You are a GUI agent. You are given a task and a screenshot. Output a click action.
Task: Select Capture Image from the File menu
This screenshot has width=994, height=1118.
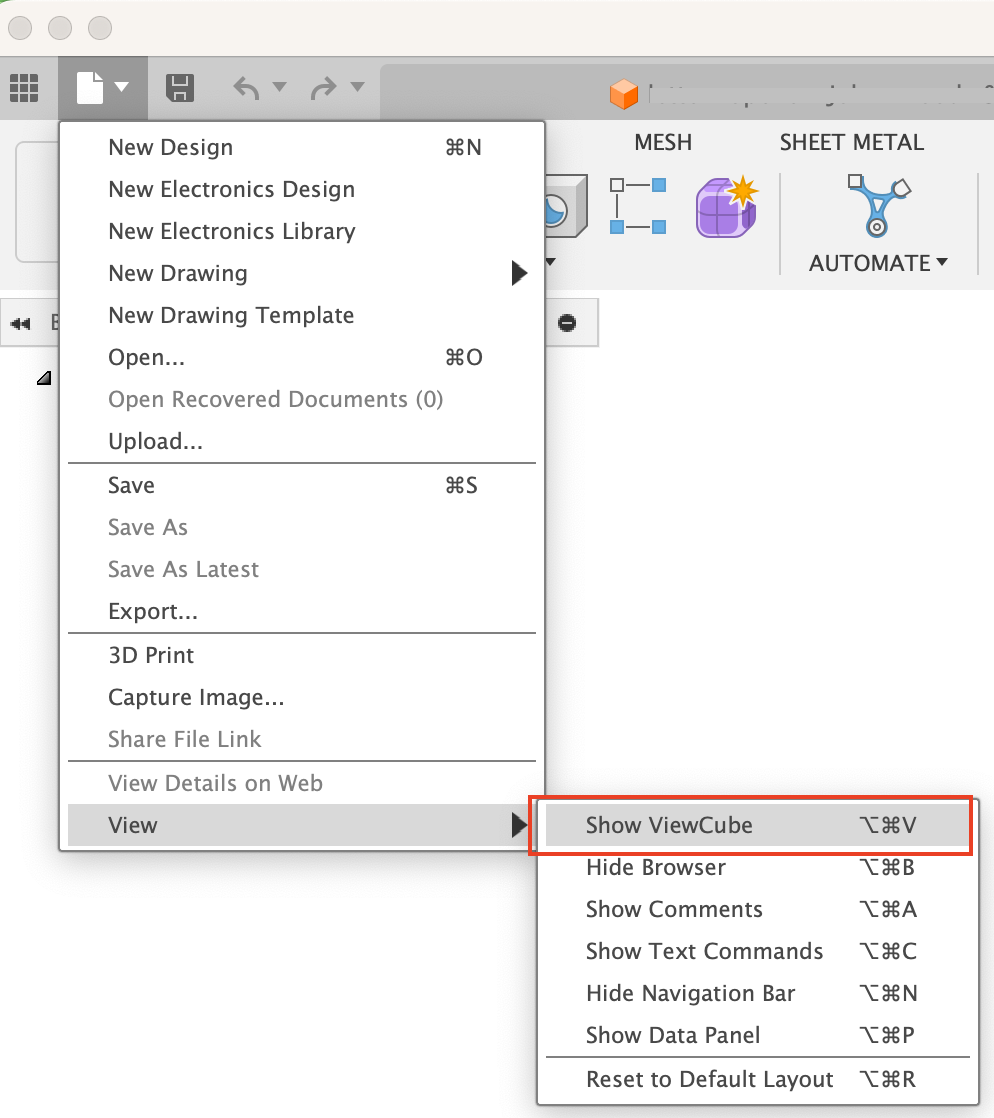(196, 697)
